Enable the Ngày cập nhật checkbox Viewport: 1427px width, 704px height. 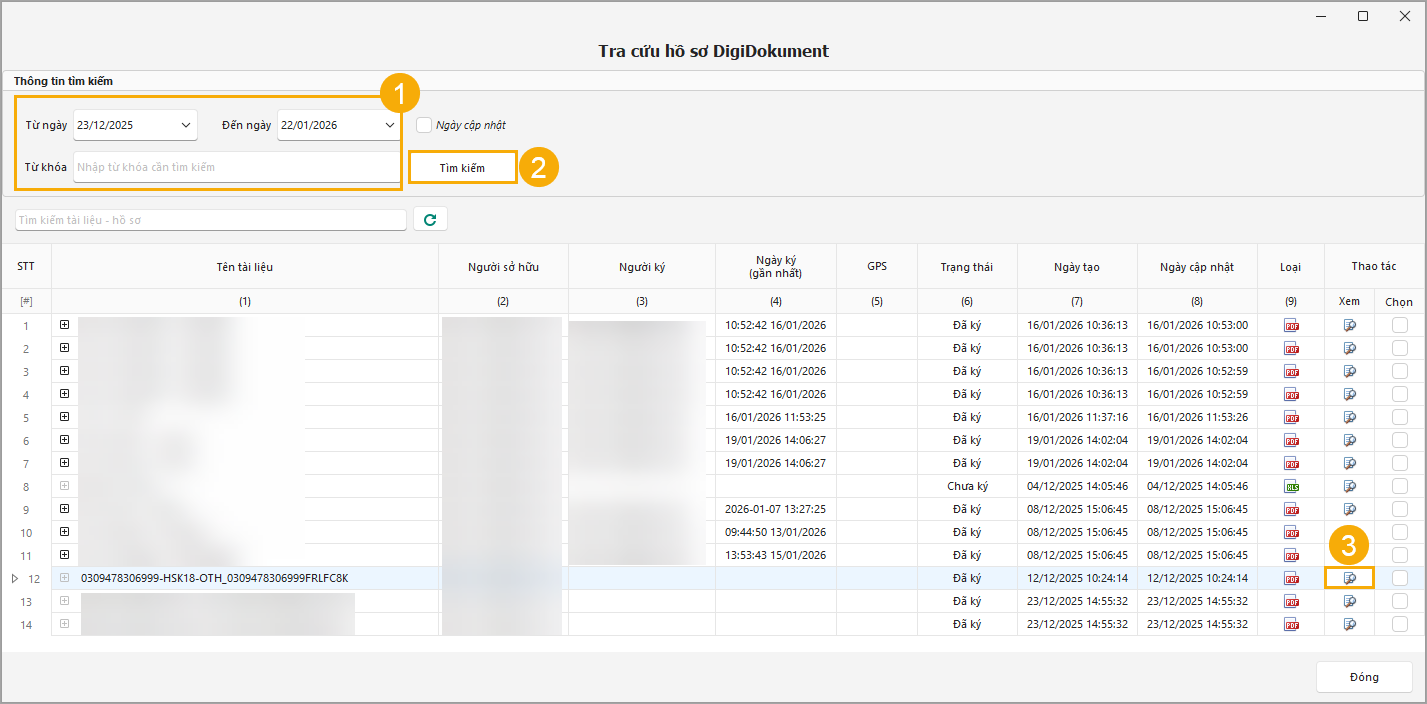point(424,125)
